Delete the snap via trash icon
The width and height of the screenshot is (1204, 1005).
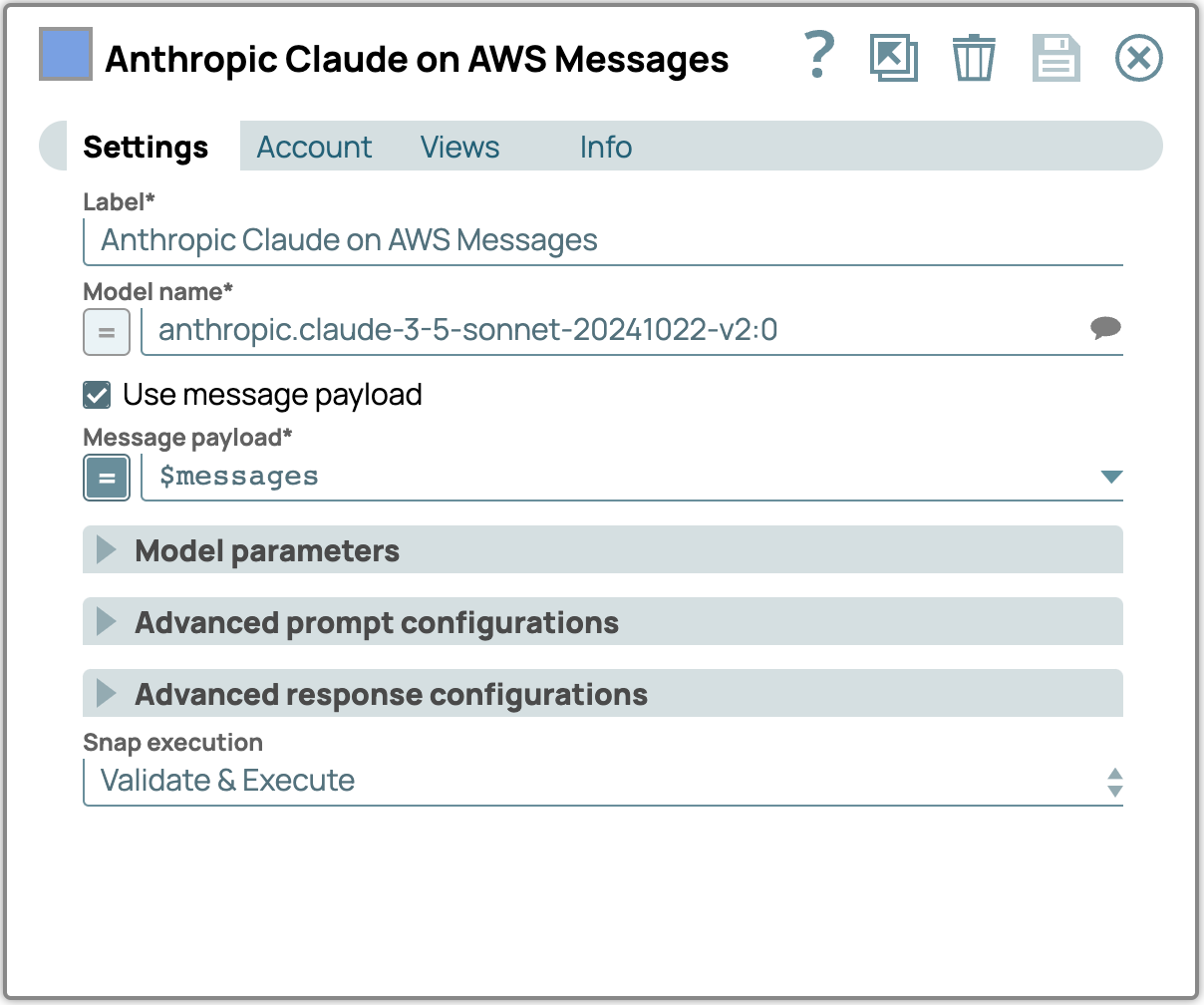coord(973,58)
